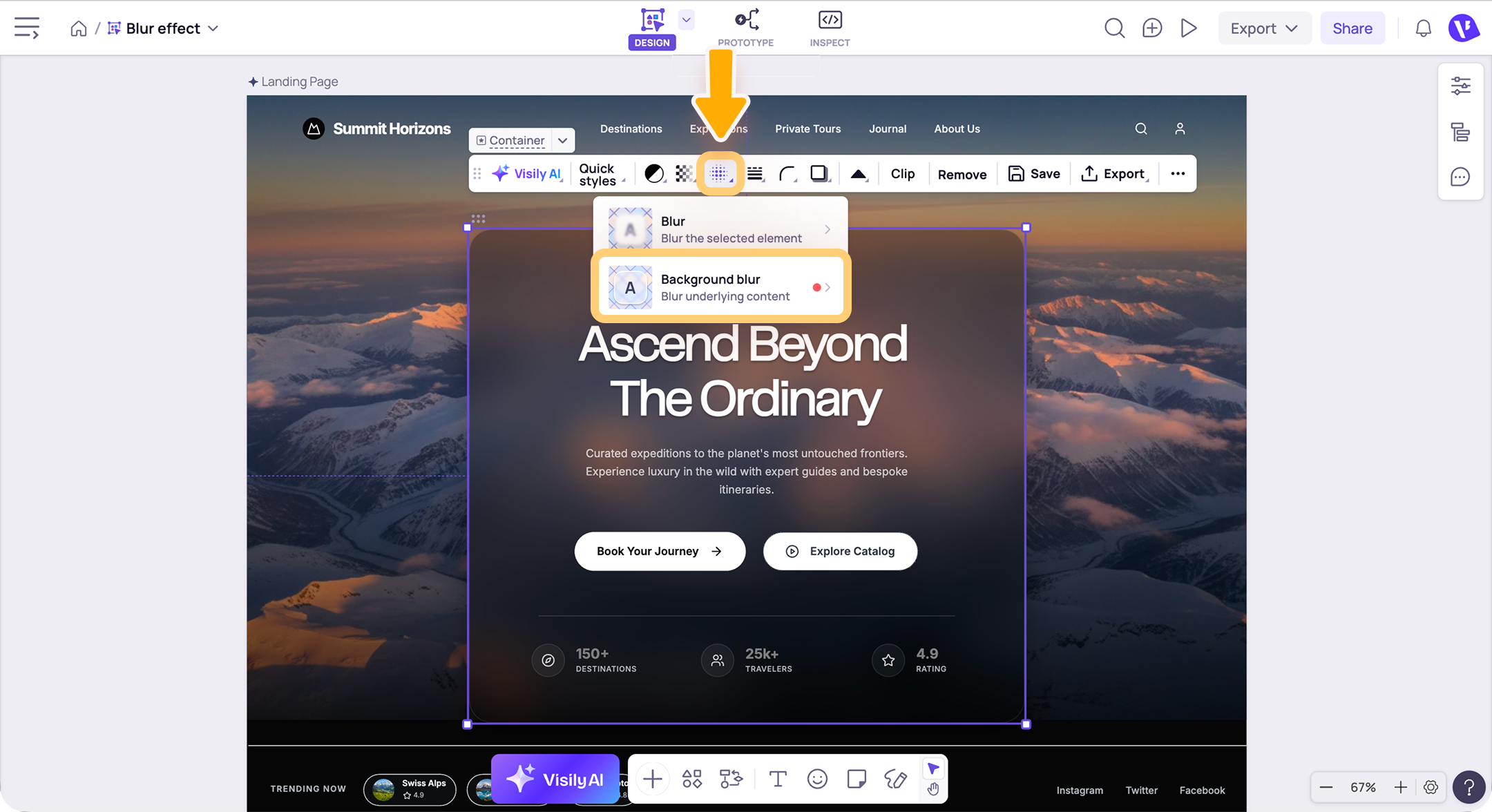Screen dimensions: 1492x812
Task: Click the Clip toolbar button
Action: 903,174
